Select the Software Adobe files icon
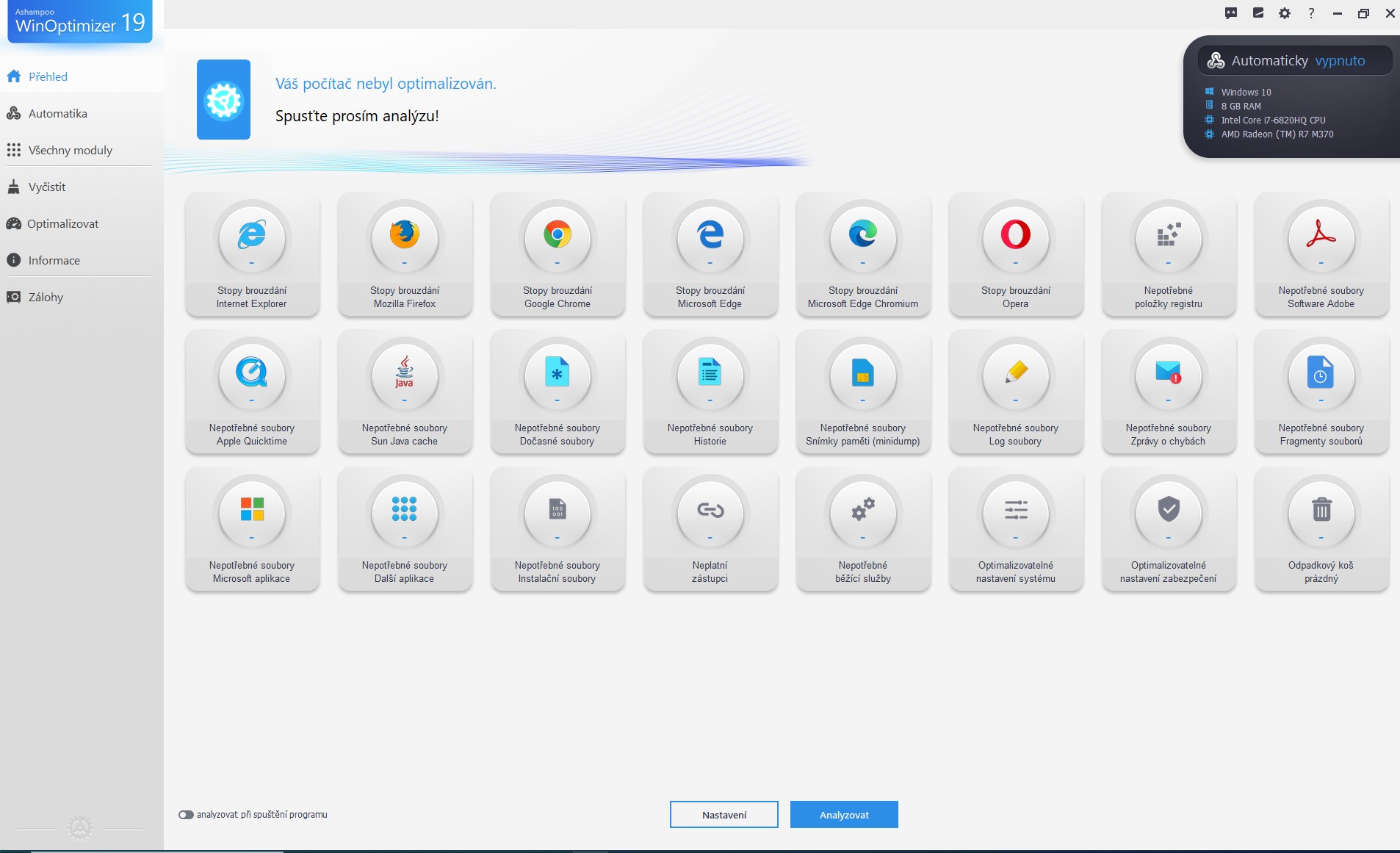 click(1321, 236)
